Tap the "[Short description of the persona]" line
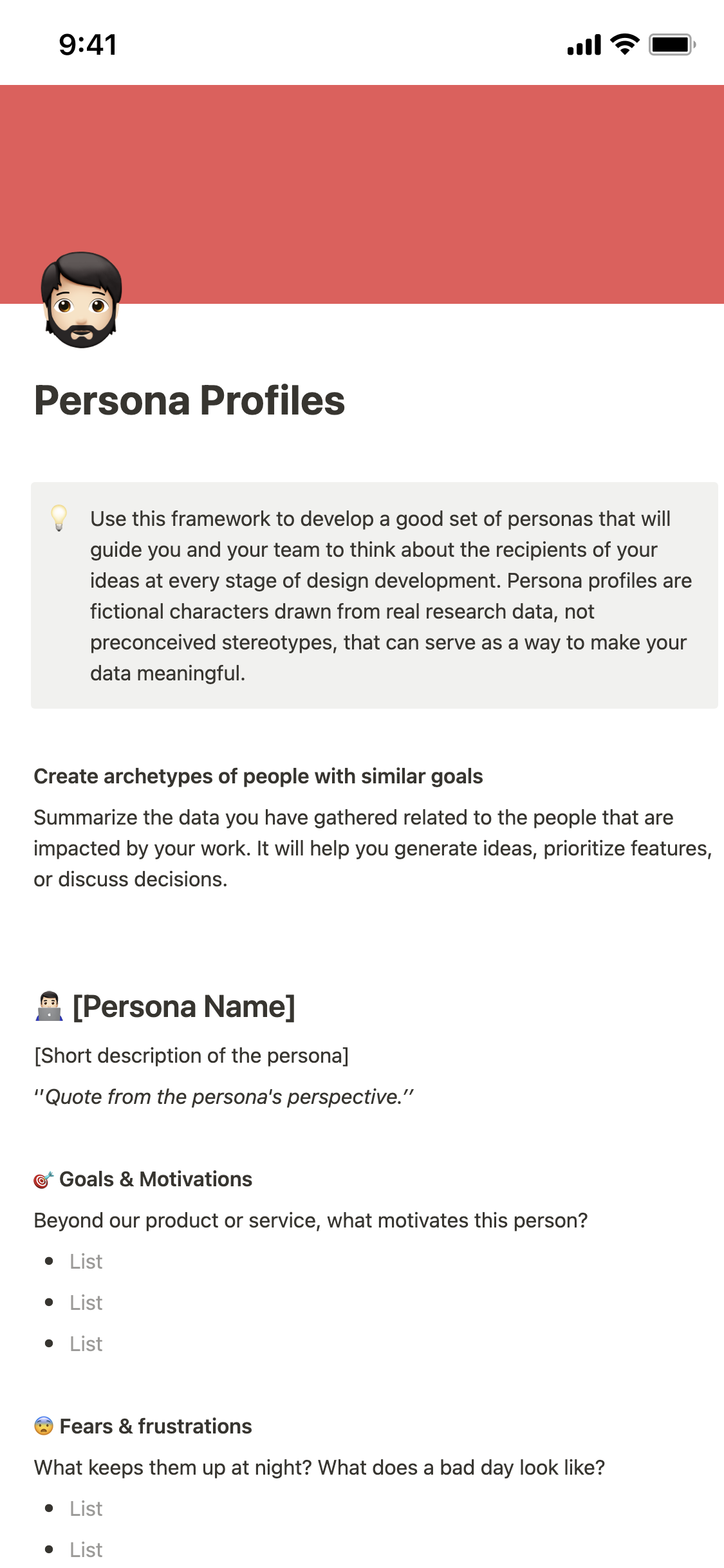The height and width of the screenshot is (1568, 724). click(191, 1056)
